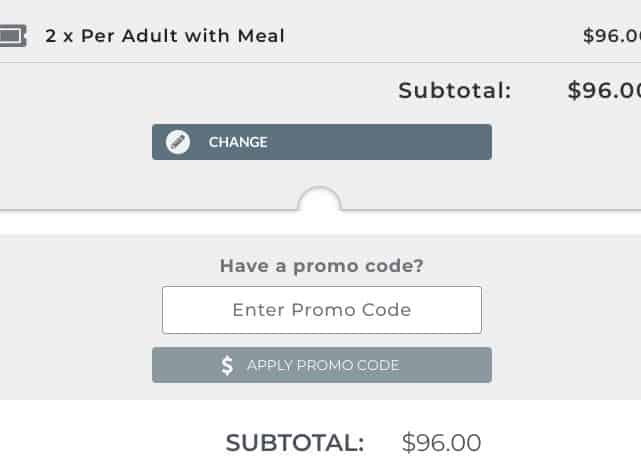The image size is (641, 474).
Task: Click the bottom $96.00 total amount
Action: [x=442, y=443]
